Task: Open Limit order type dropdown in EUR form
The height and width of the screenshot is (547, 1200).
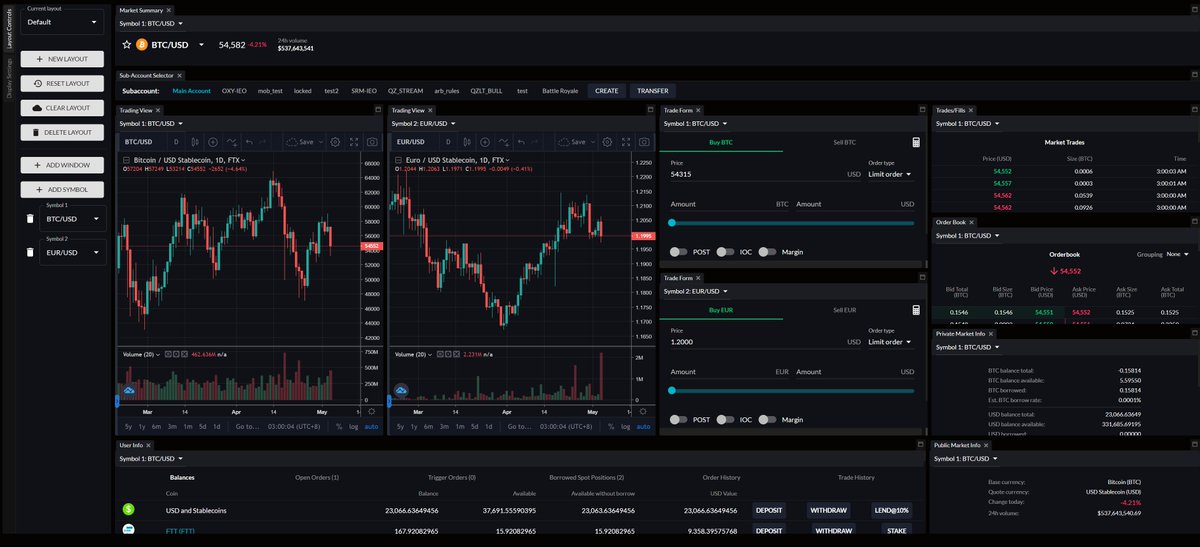Action: pyautogui.click(x=890, y=342)
